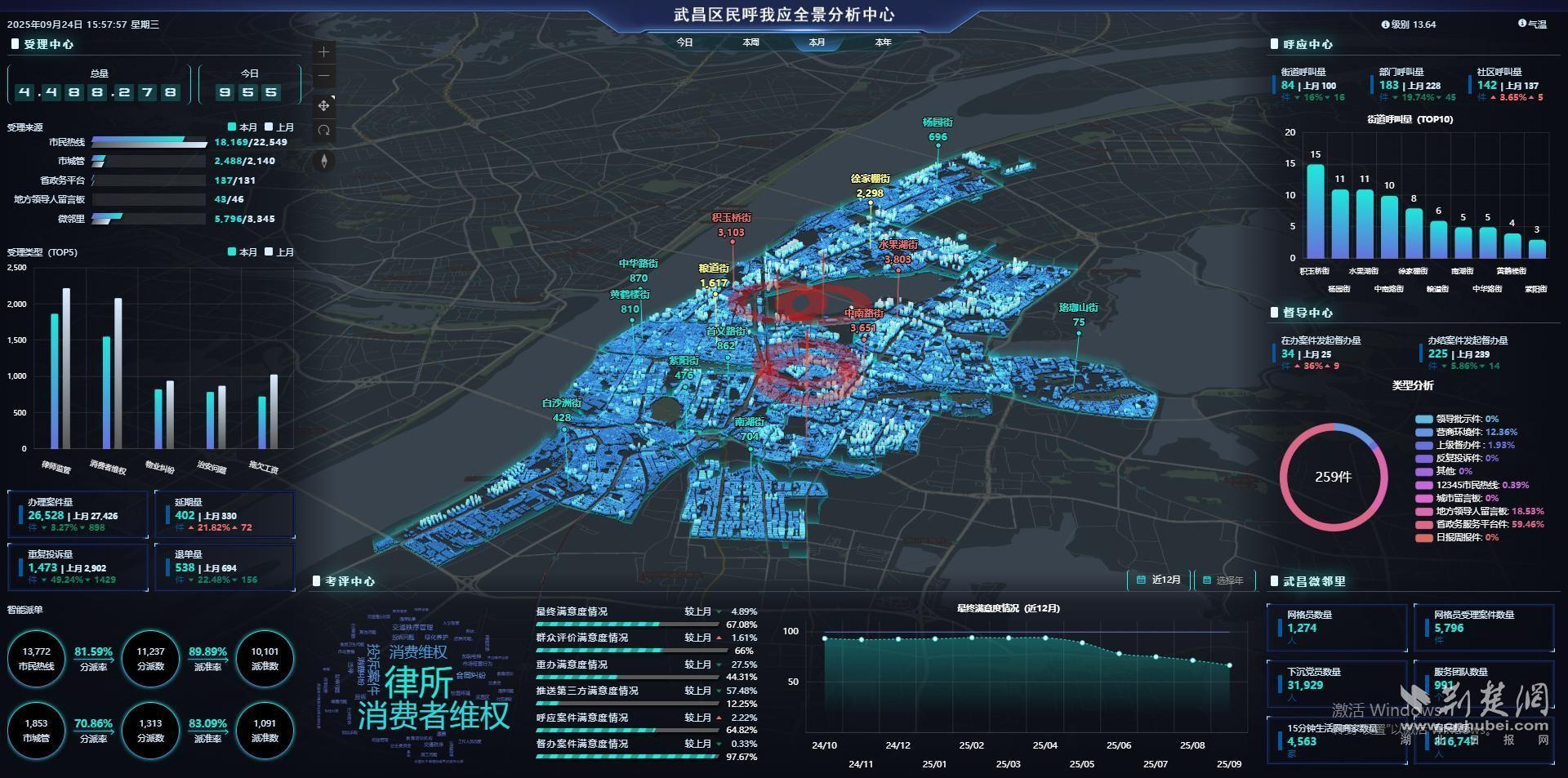Zoom in the map with plus icon
The height and width of the screenshot is (778, 1568).
pyautogui.click(x=324, y=52)
